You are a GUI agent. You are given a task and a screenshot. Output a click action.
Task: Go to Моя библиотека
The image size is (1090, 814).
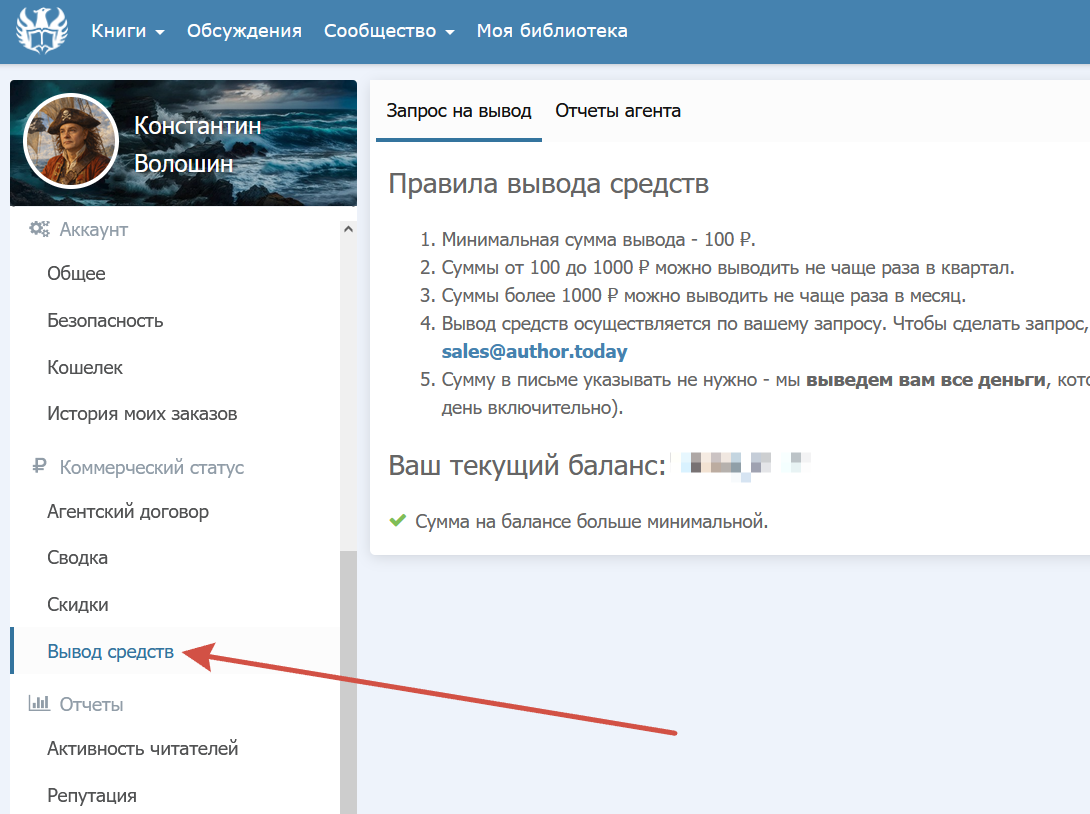pyautogui.click(x=552, y=31)
